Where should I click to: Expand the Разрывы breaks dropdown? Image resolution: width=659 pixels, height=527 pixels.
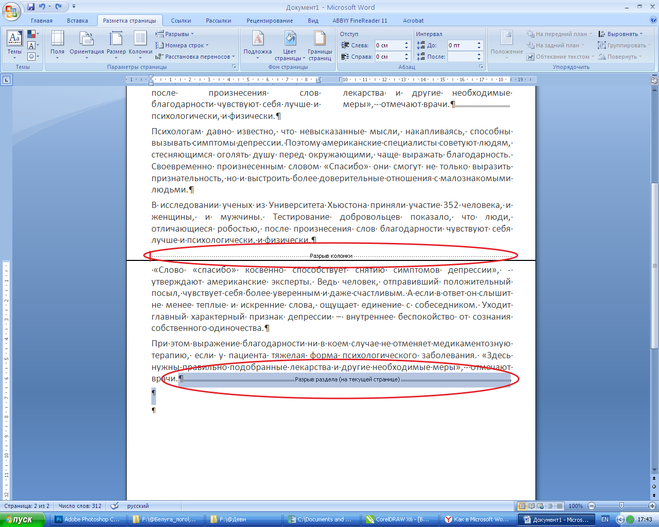(x=179, y=33)
